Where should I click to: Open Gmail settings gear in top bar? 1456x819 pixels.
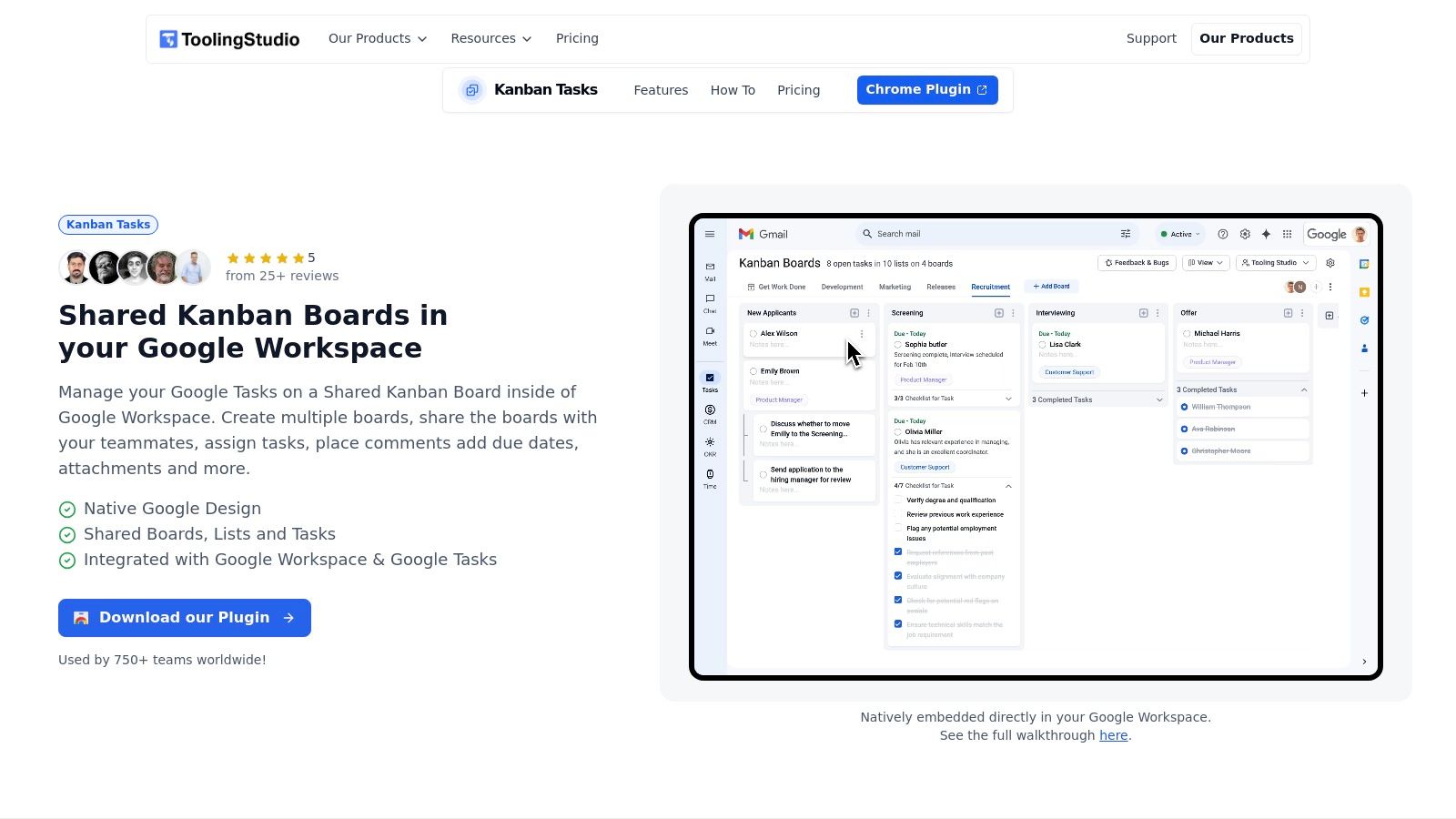(x=1245, y=234)
